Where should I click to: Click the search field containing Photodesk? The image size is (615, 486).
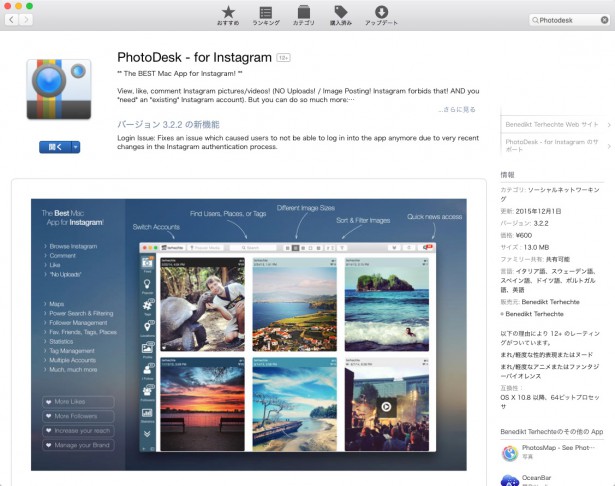569,20
